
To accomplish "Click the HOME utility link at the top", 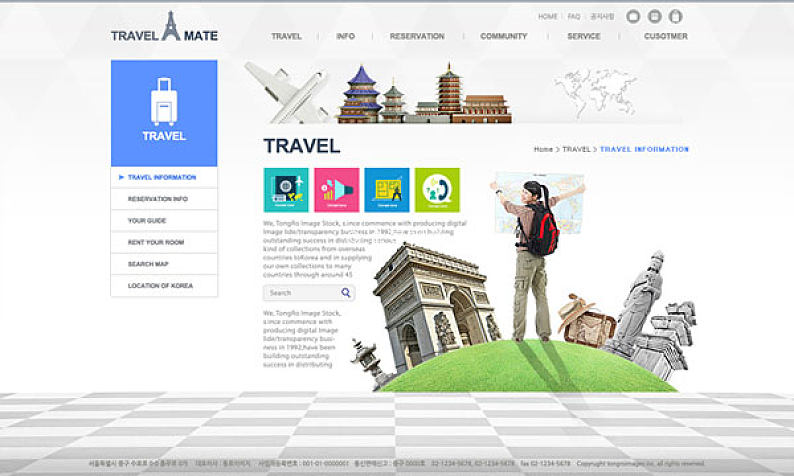I will 547,17.
